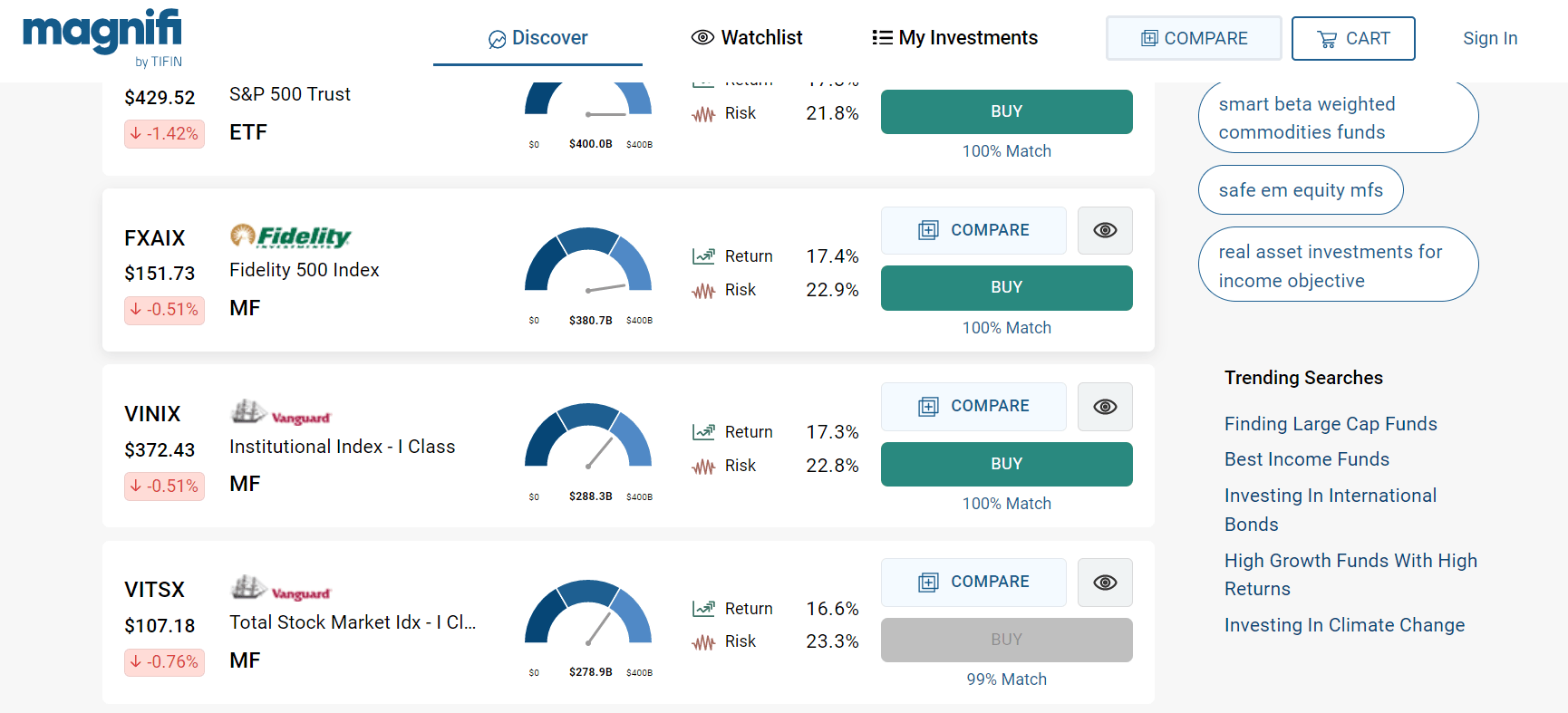Image resolution: width=1568 pixels, height=713 pixels.
Task: Open Finding Large Cap Funds trending search
Action: (1331, 424)
